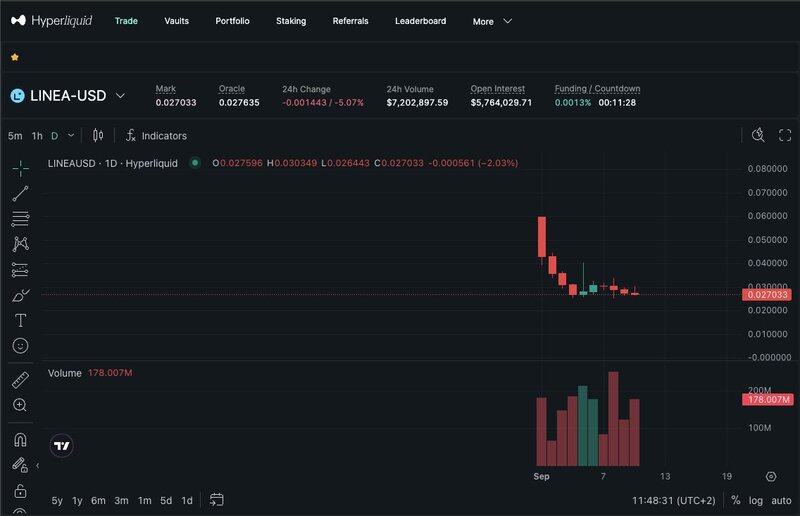Select the 5m timeframe
Viewport: 800px width, 516px height.
[x=15, y=136]
